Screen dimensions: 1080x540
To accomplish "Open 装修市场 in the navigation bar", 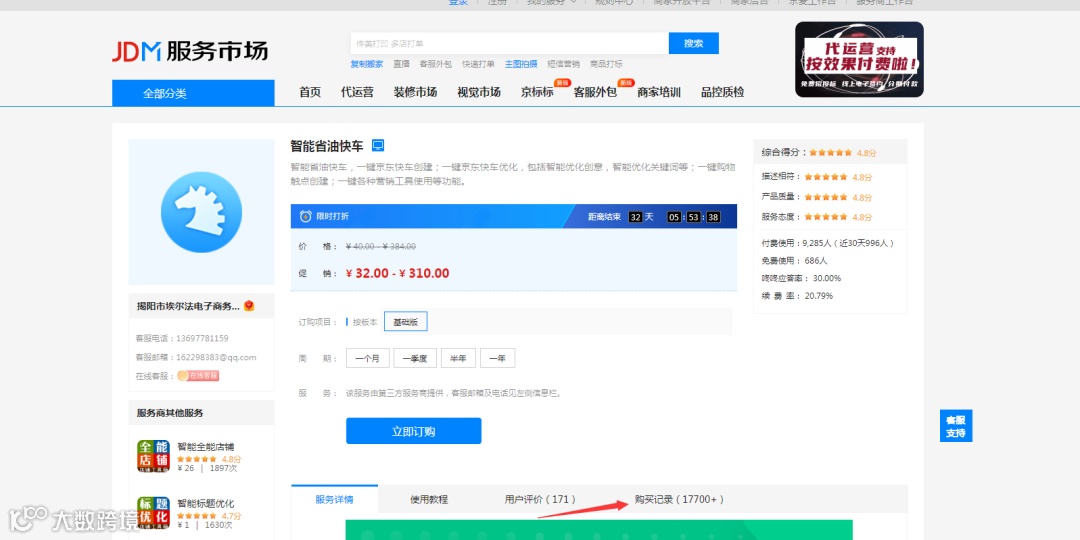I will (415, 92).
